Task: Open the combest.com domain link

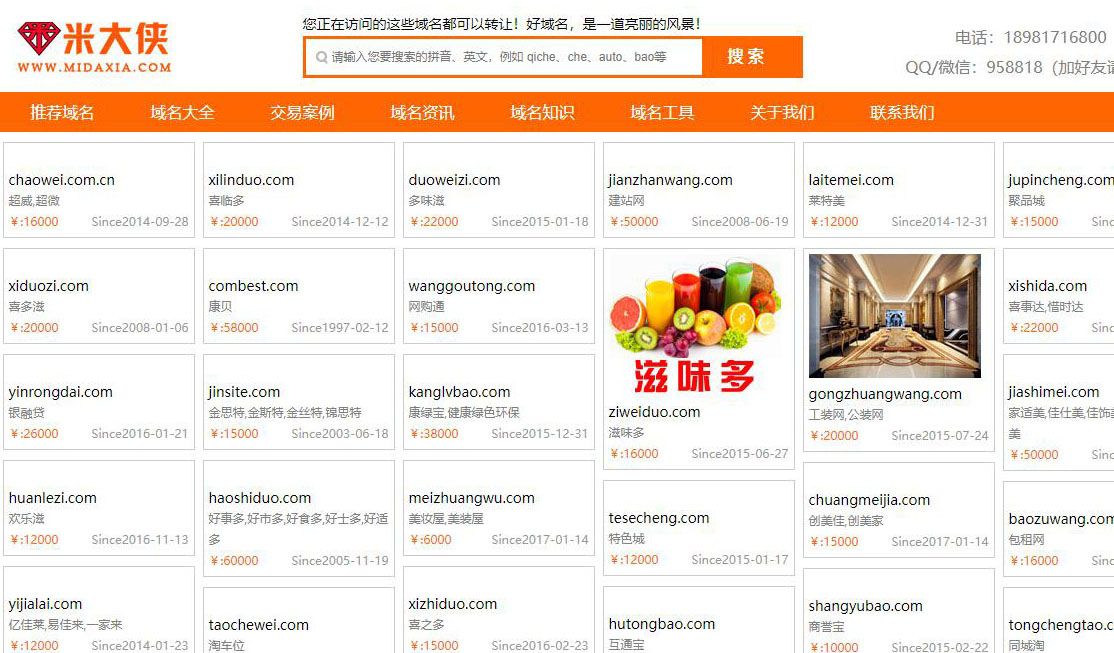Action: (253, 286)
